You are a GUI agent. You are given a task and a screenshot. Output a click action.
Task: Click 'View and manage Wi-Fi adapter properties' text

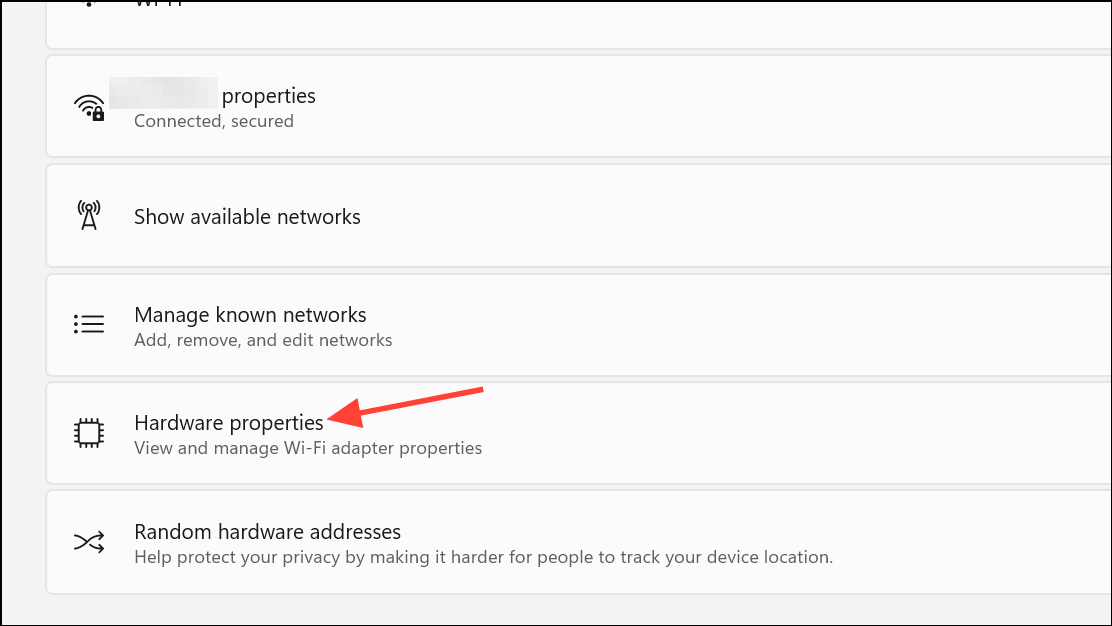click(x=308, y=448)
